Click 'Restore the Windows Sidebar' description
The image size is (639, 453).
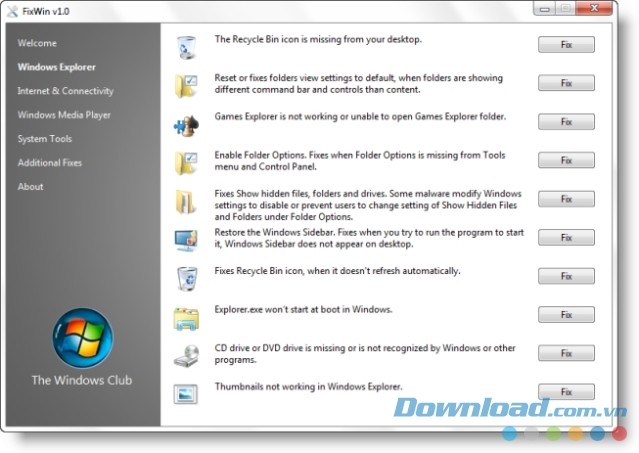click(x=369, y=238)
